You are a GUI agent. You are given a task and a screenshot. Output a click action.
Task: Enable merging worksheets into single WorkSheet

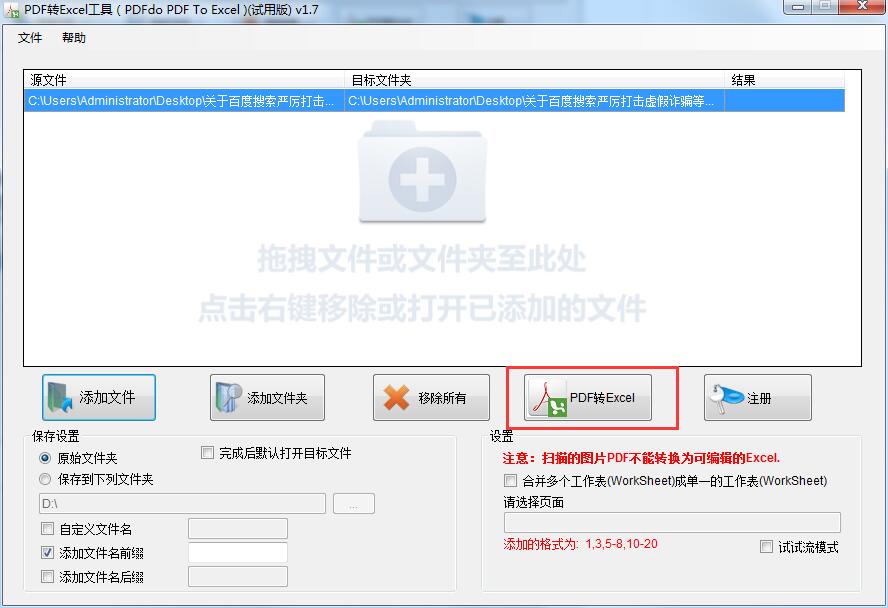tap(510, 481)
